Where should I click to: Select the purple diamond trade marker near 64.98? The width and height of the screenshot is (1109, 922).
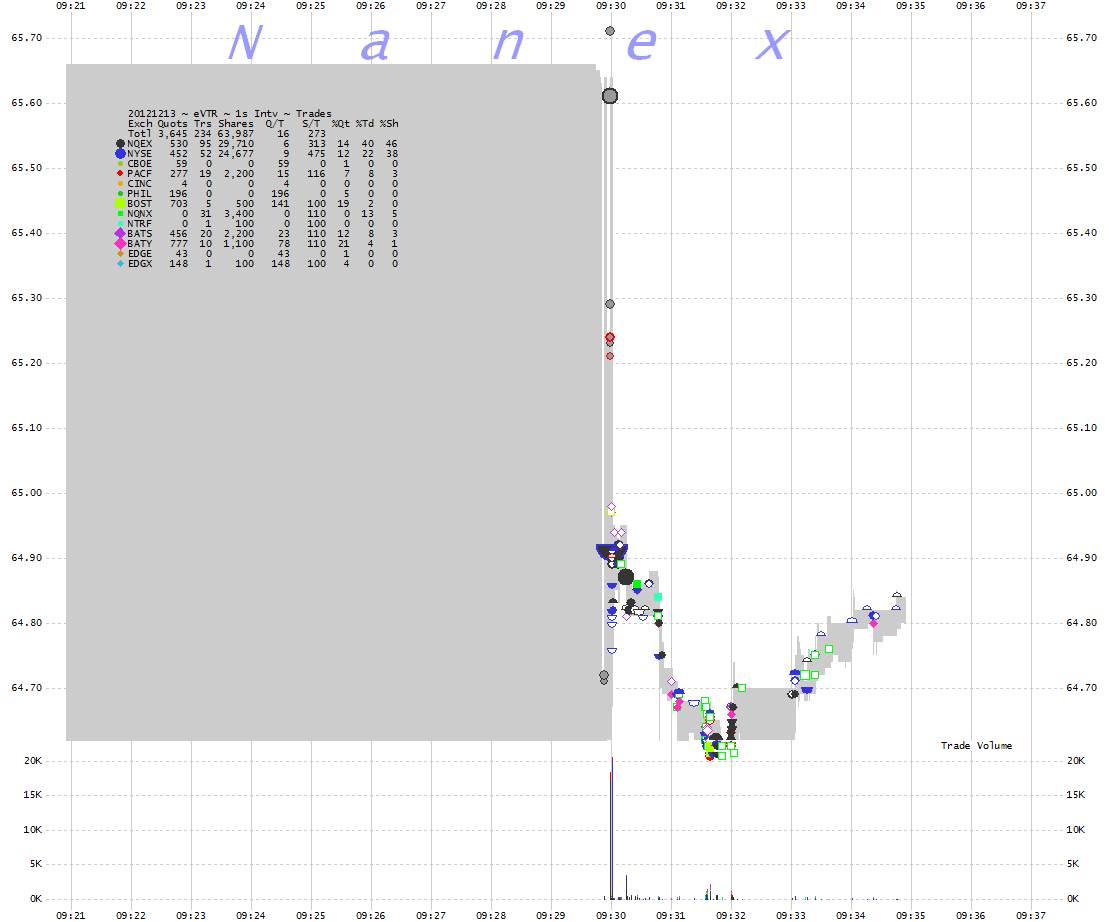[x=611, y=507]
